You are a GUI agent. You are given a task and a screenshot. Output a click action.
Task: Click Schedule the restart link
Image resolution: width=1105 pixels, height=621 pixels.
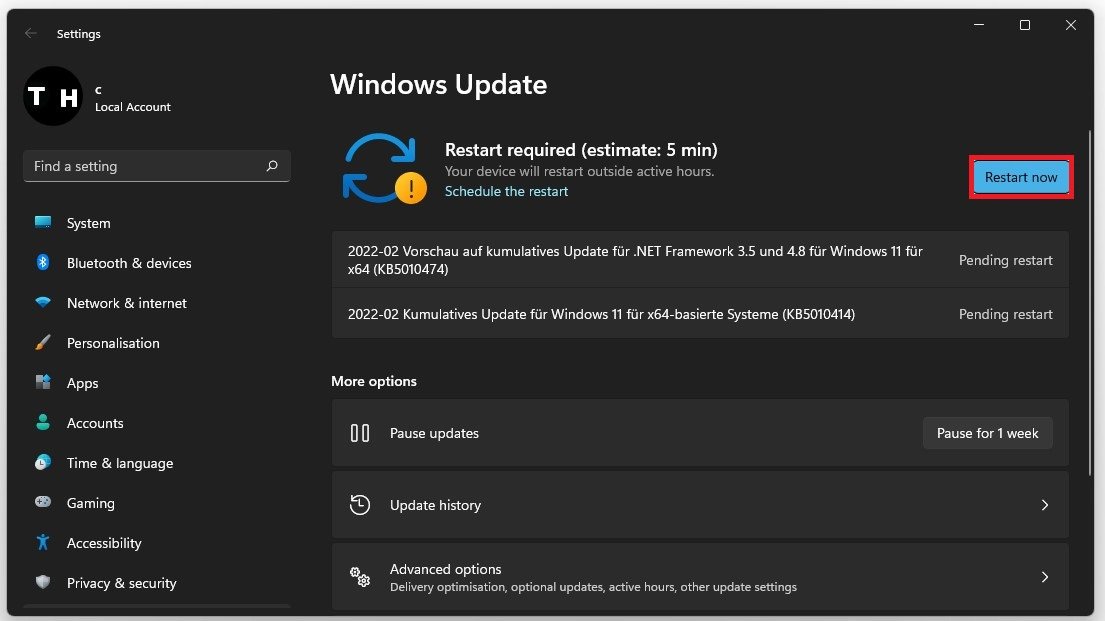506,191
